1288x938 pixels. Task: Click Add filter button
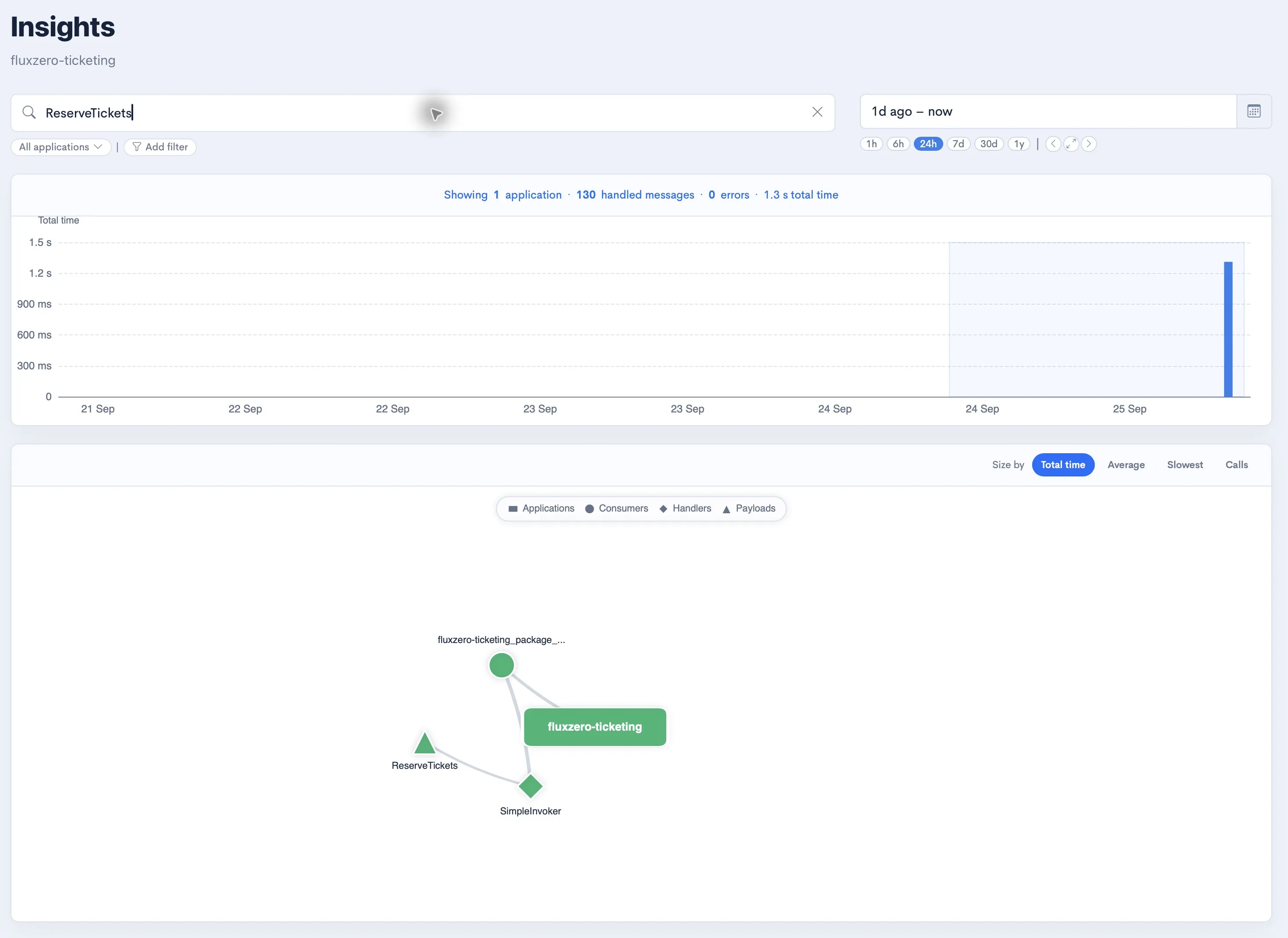(160, 147)
